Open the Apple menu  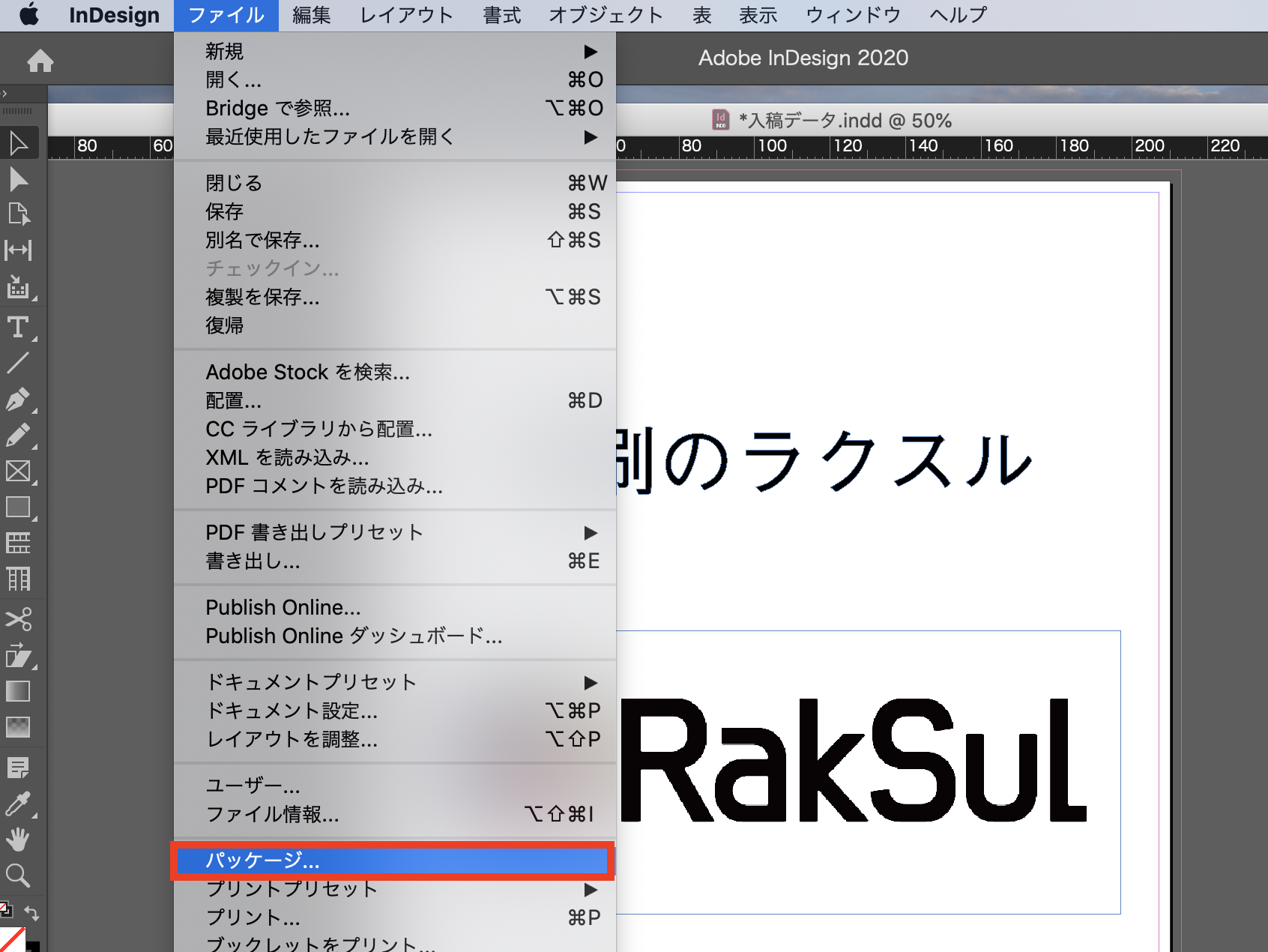[29, 15]
